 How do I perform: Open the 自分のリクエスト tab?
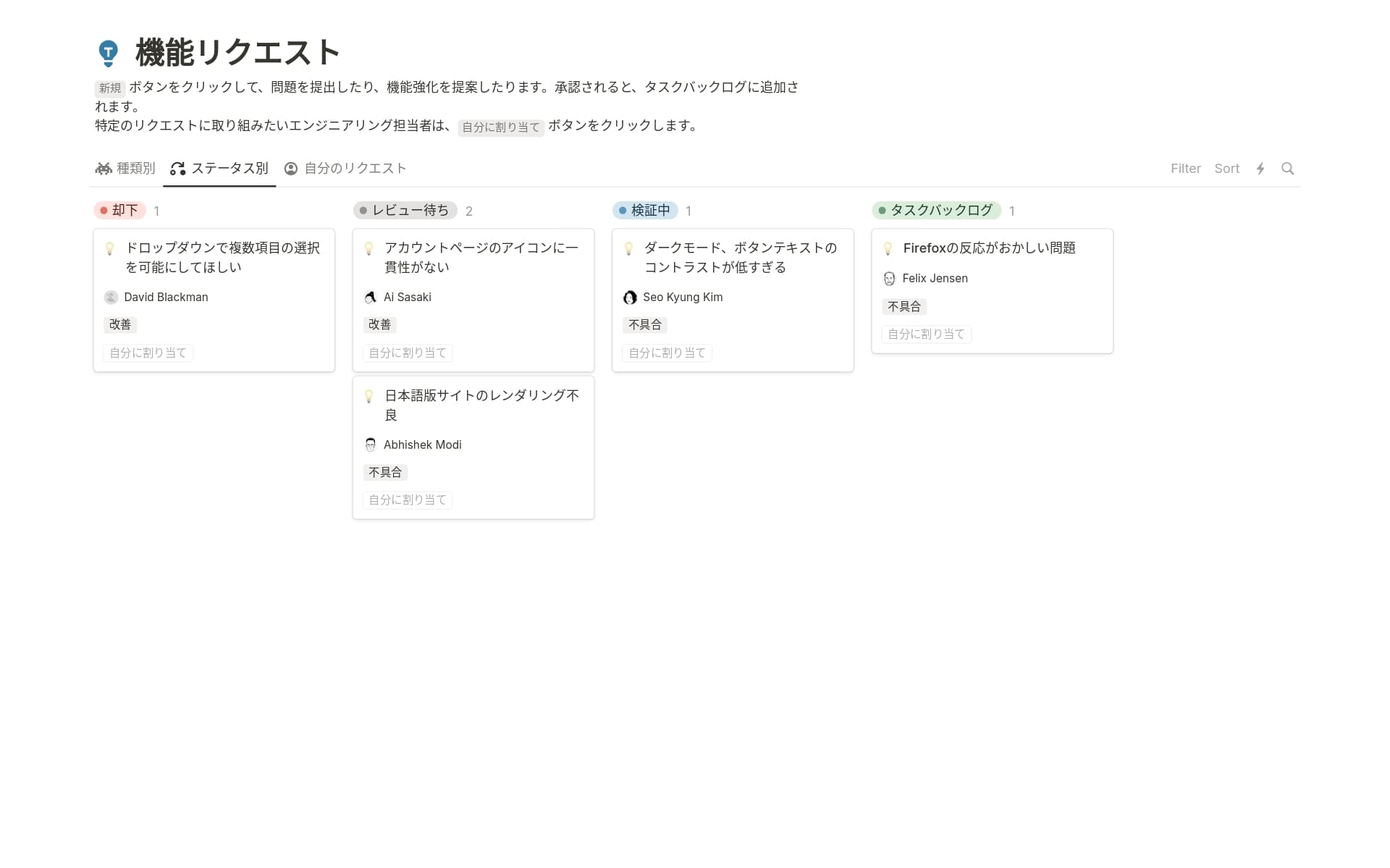[x=345, y=169]
